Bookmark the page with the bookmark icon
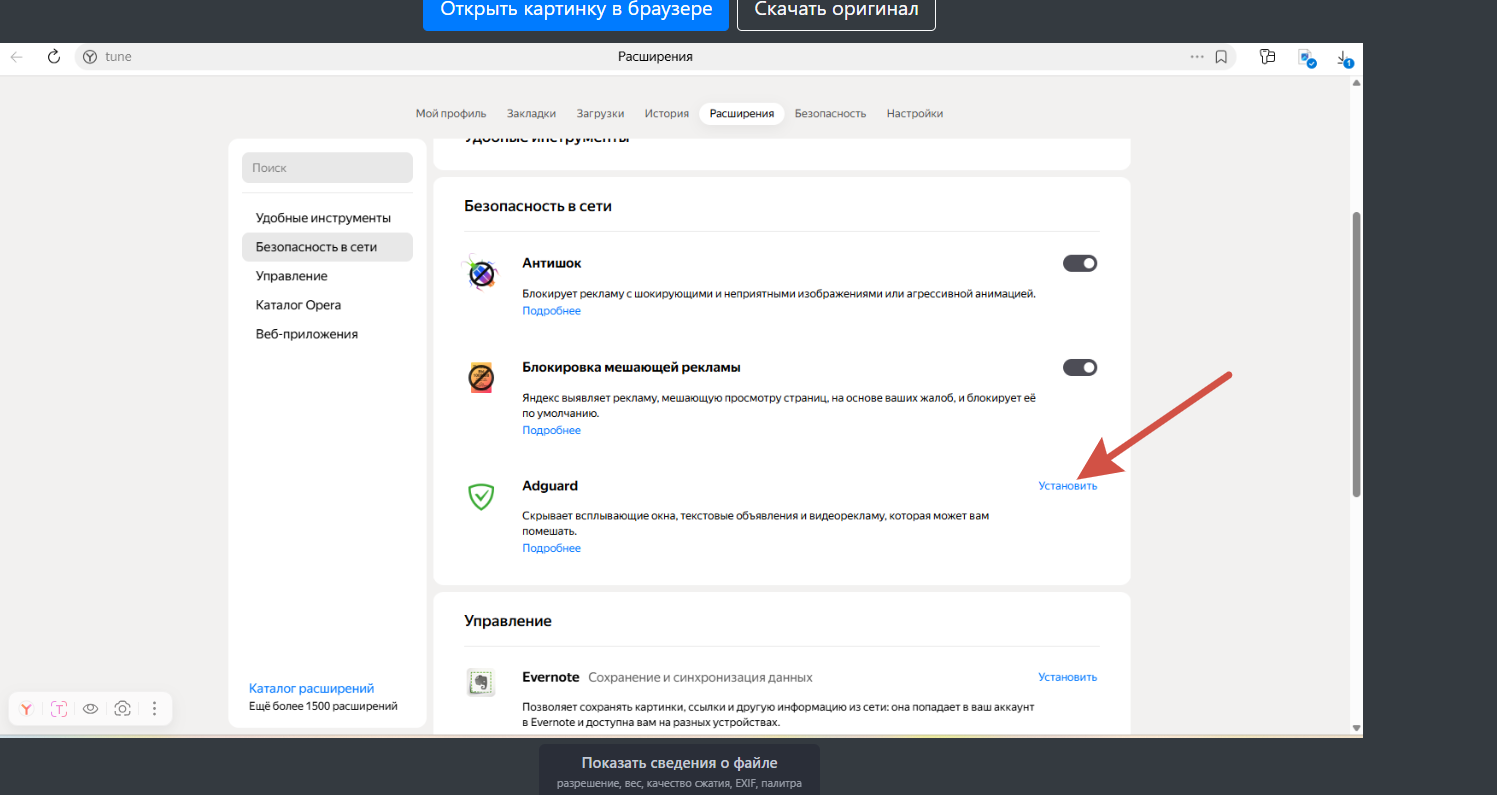Screen dimensions: 1497x795 click(x=1221, y=57)
